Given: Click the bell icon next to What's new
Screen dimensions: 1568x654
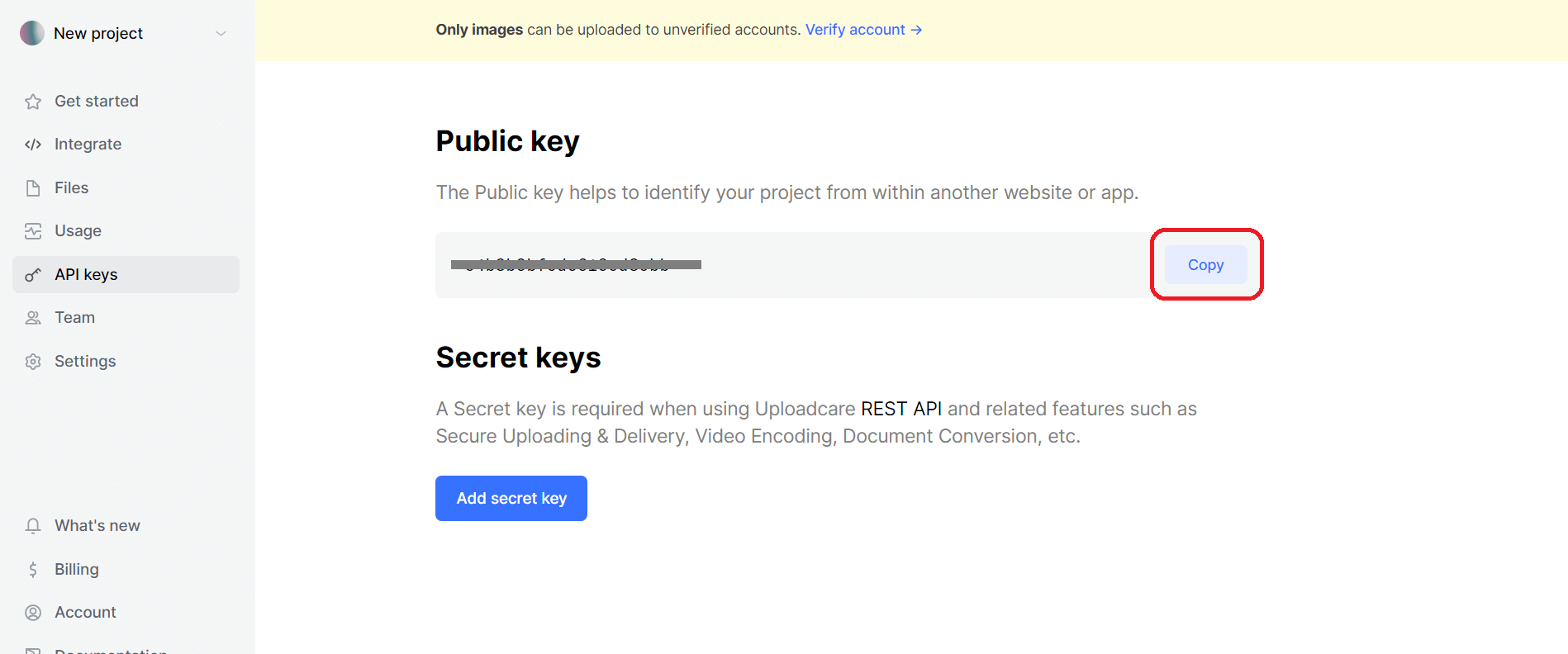Looking at the screenshot, I should click(33, 525).
